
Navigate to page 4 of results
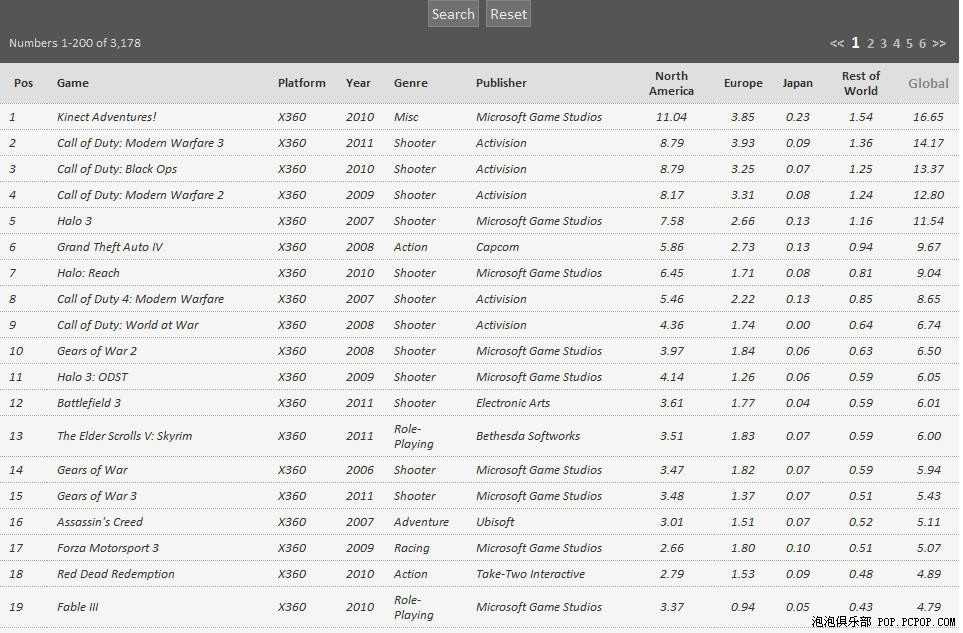tap(896, 44)
